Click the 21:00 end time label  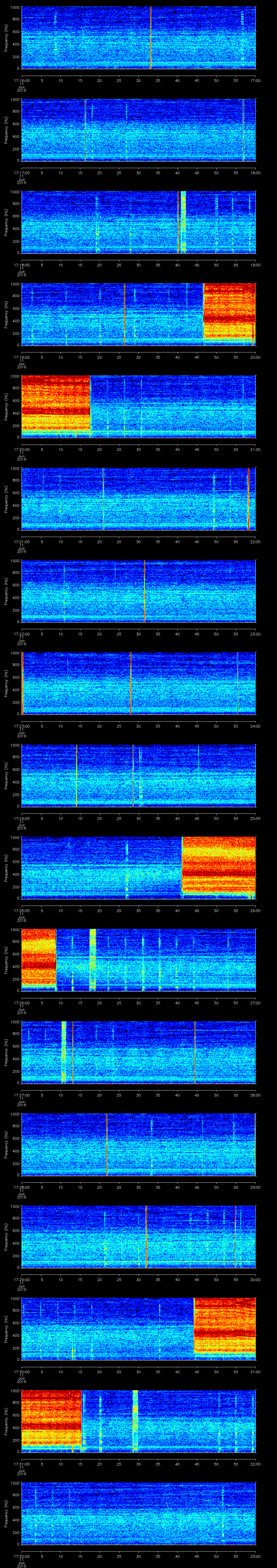(255, 449)
